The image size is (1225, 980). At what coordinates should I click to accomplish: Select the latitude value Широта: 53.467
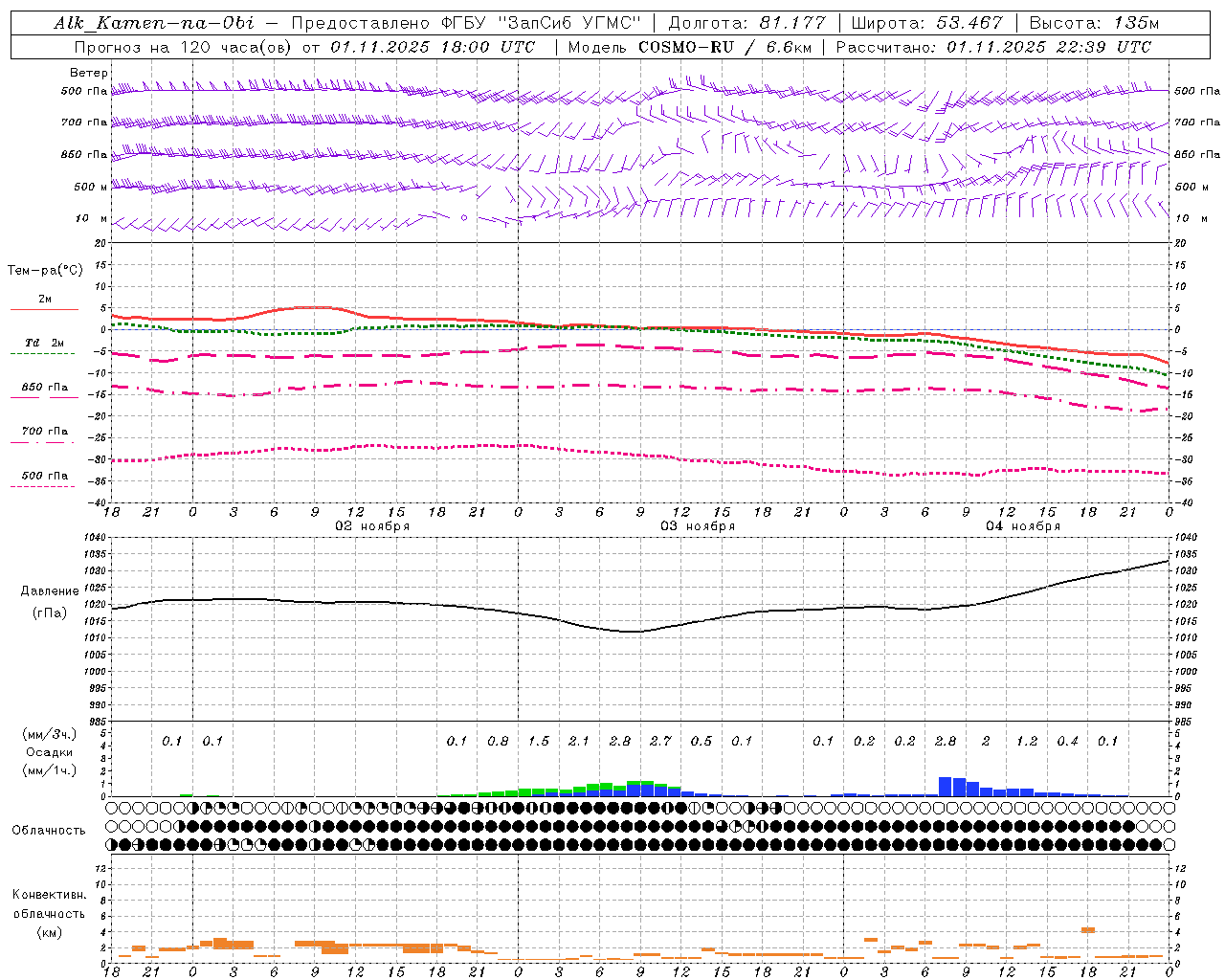(926, 23)
